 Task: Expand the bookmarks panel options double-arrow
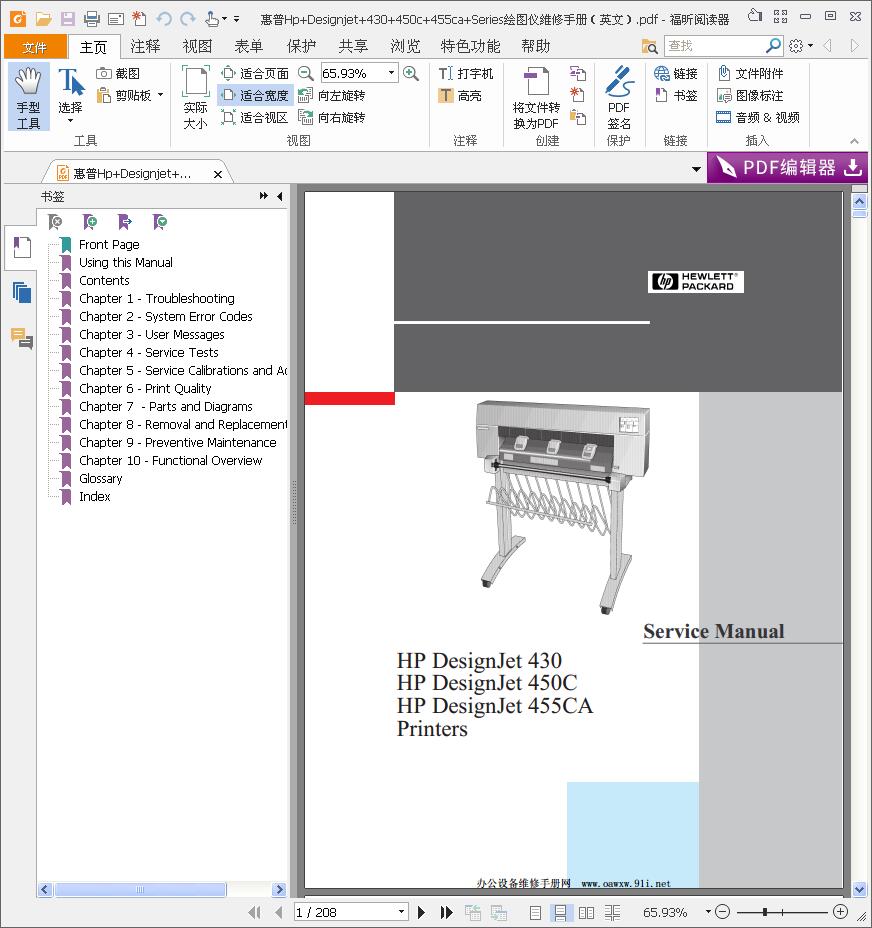(x=263, y=196)
